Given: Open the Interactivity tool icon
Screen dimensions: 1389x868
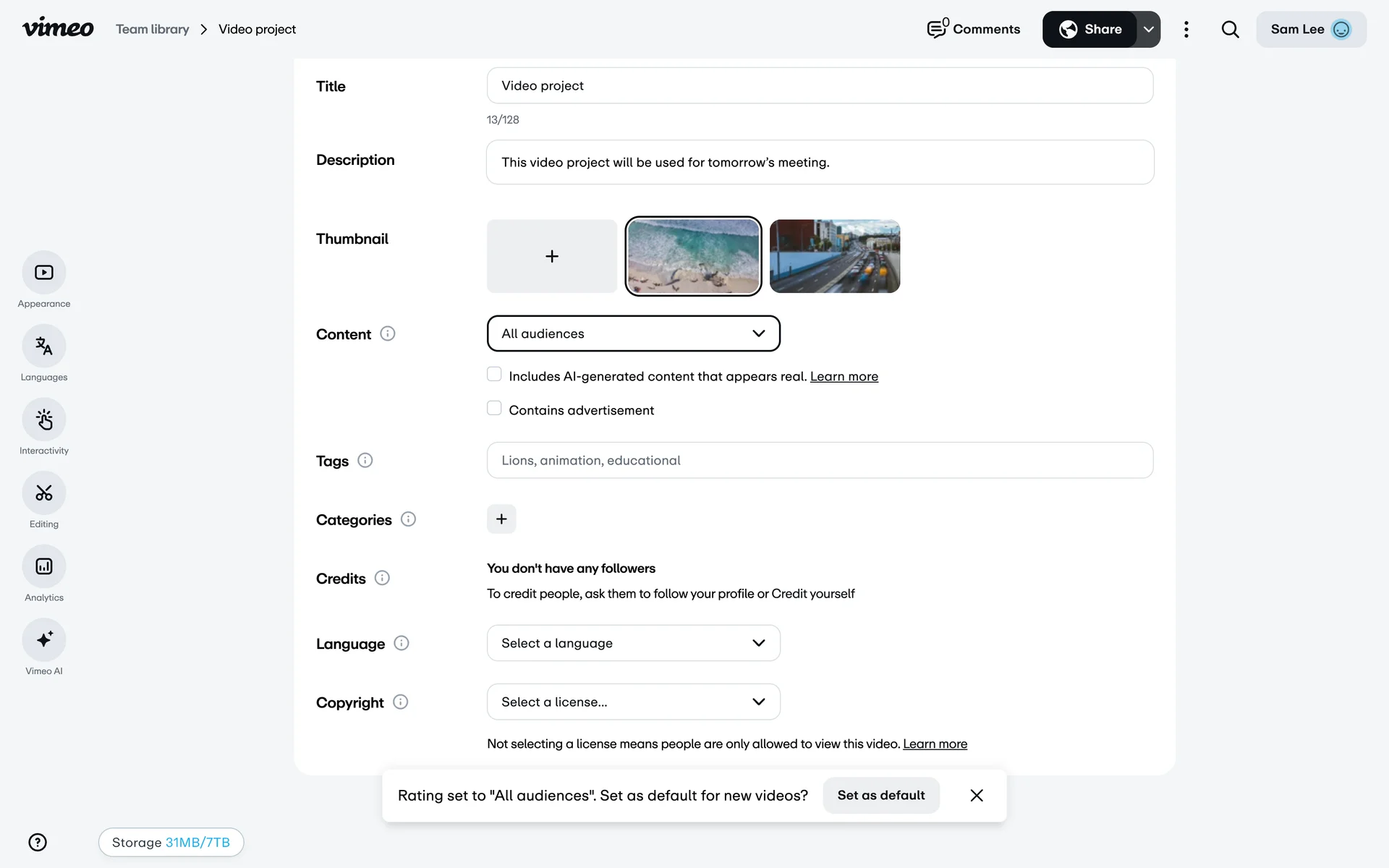Looking at the screenshot, I should (x=44, y=420).
